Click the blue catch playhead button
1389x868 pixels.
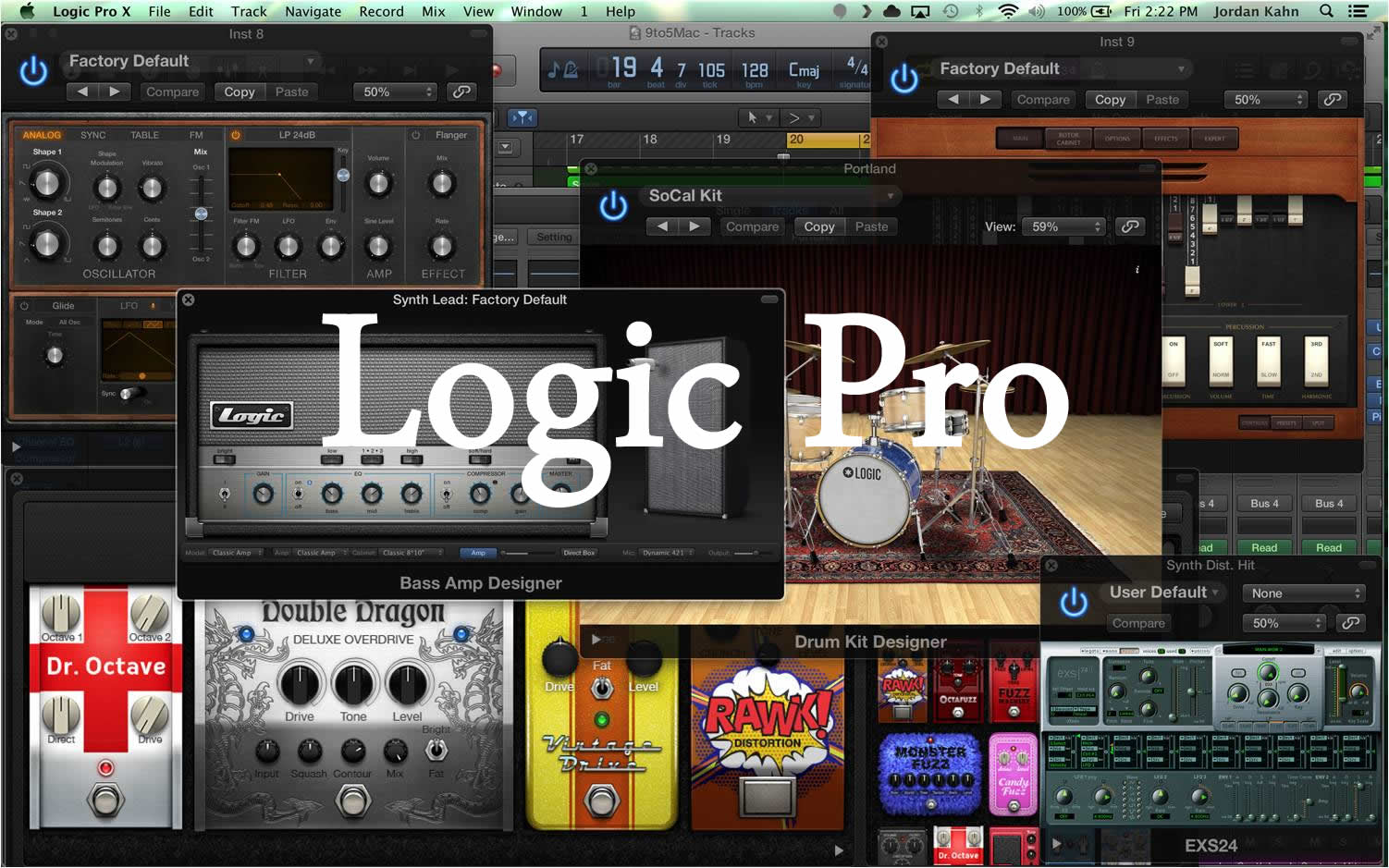[522, 117]
